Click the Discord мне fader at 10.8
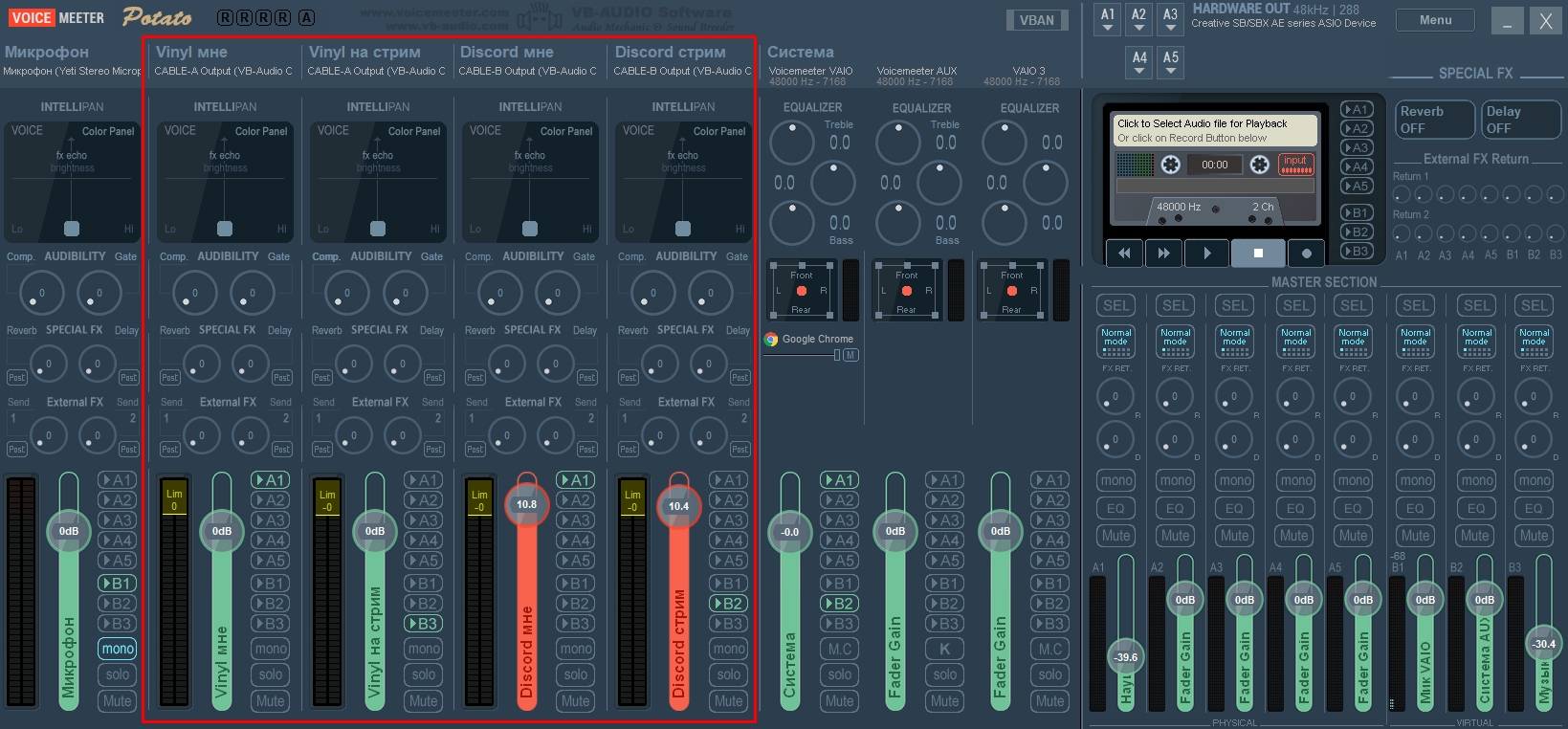The height and width of the screenshot is (729, 1568). 526,504
